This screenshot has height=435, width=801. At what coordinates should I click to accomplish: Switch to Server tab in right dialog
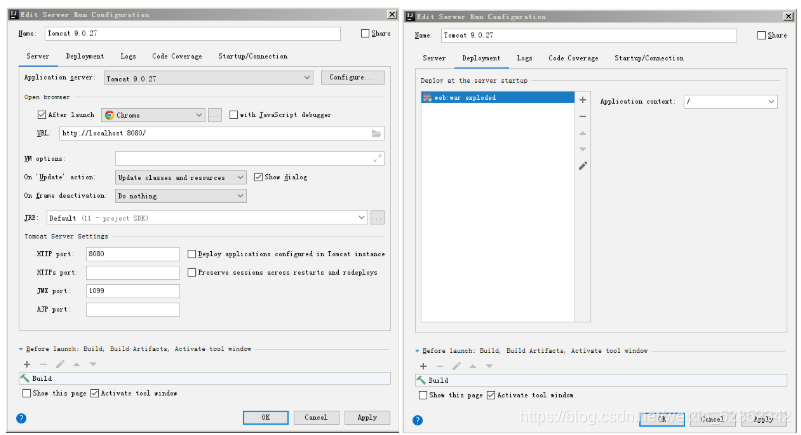(434, 58)
